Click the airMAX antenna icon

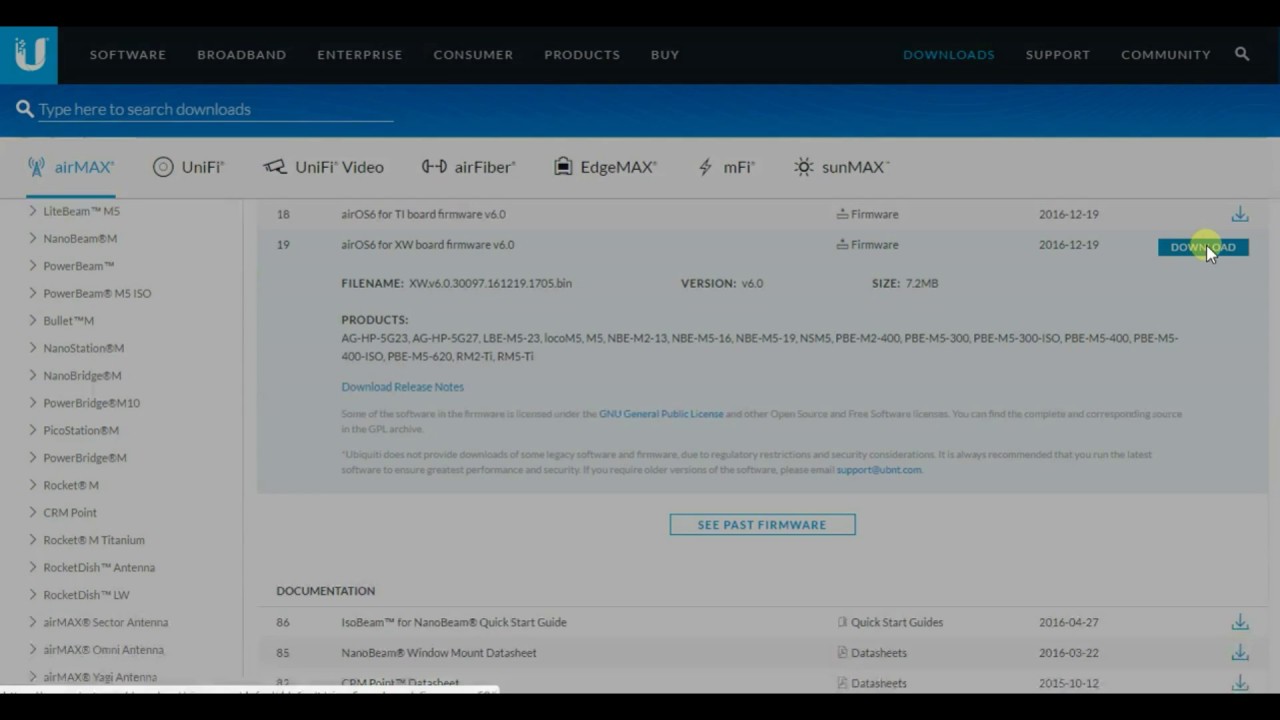tap(37, 167)
